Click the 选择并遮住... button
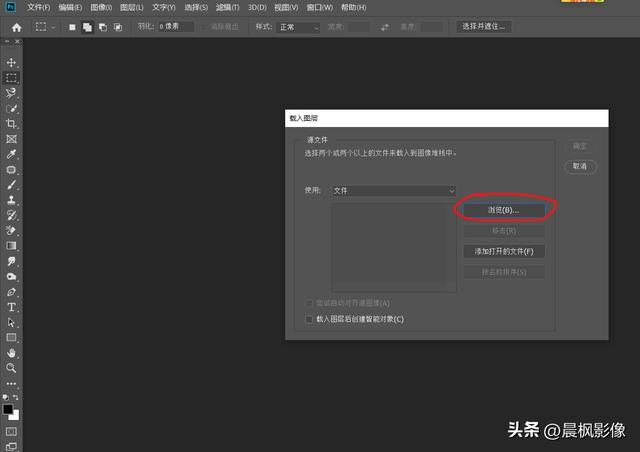 [x=484, y=27]
